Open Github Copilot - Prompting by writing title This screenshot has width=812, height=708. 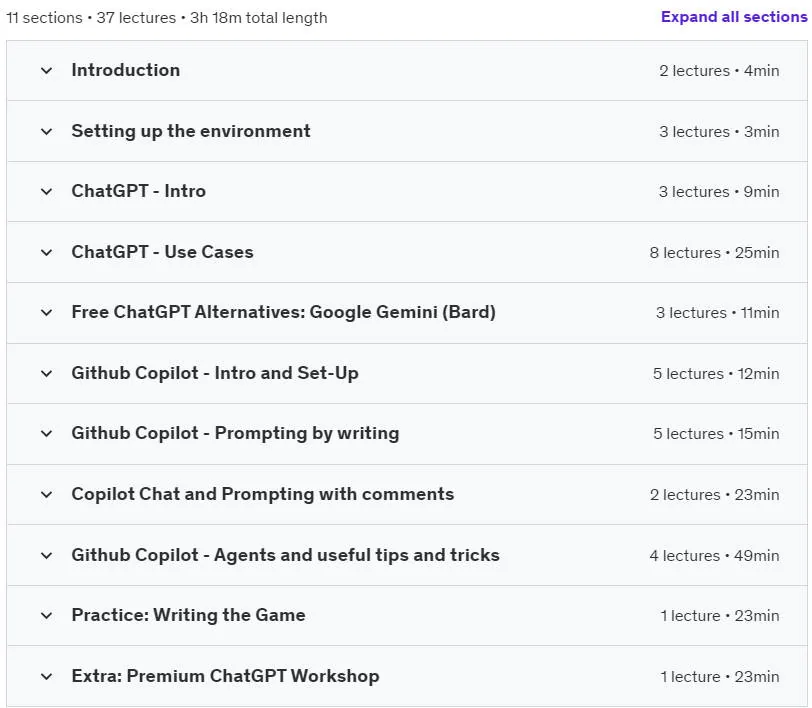pos(236,434)
